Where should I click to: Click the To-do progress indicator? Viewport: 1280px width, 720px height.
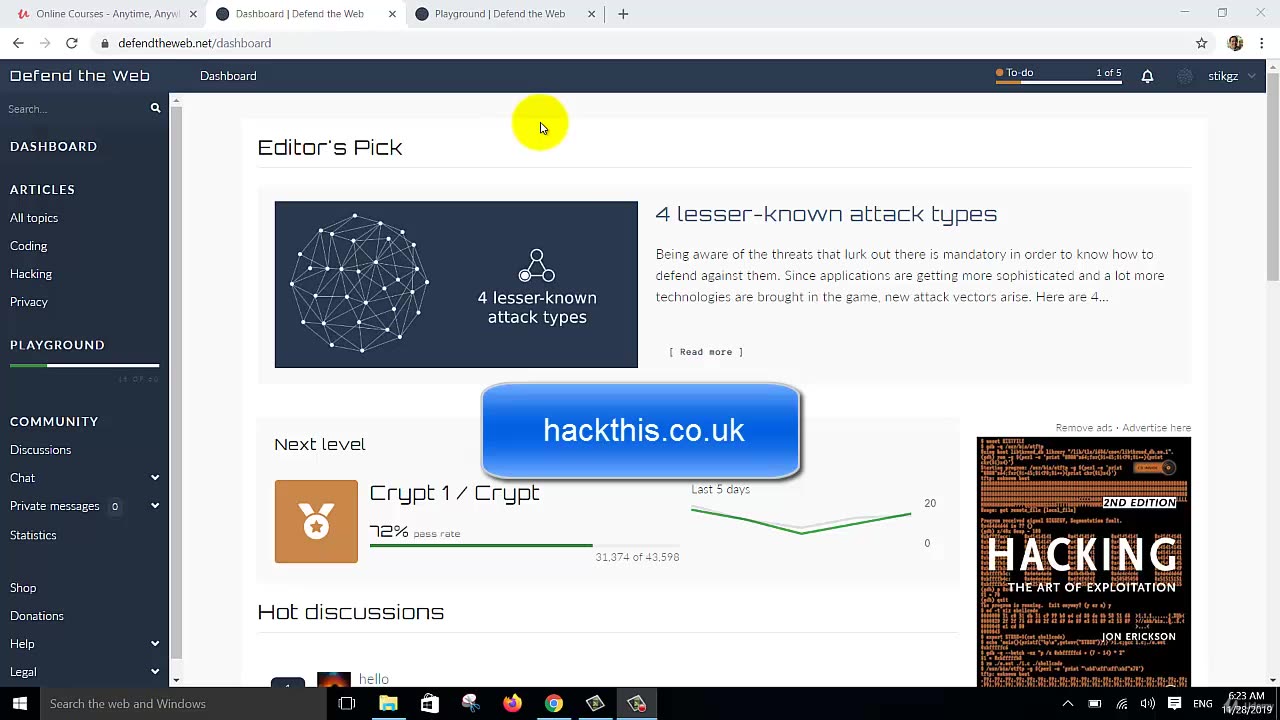1058,76
